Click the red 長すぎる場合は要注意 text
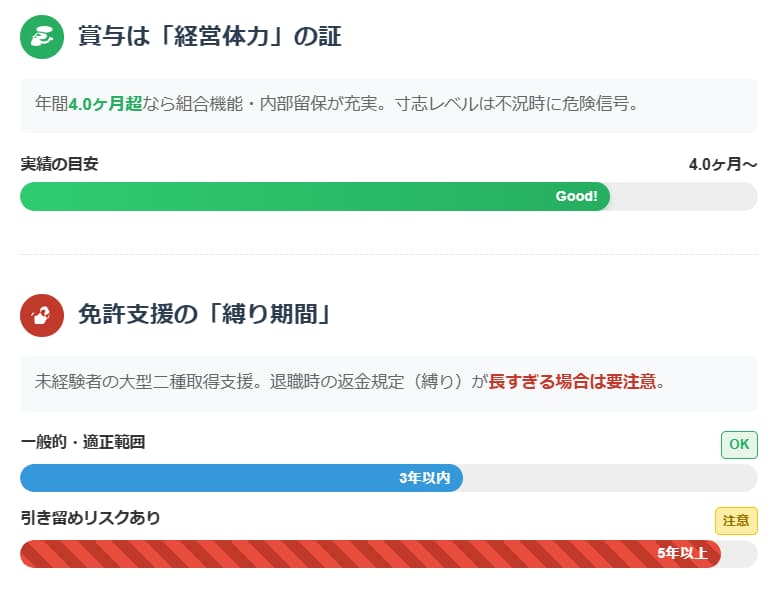The image size is (777, 599). tap(573, 382)
